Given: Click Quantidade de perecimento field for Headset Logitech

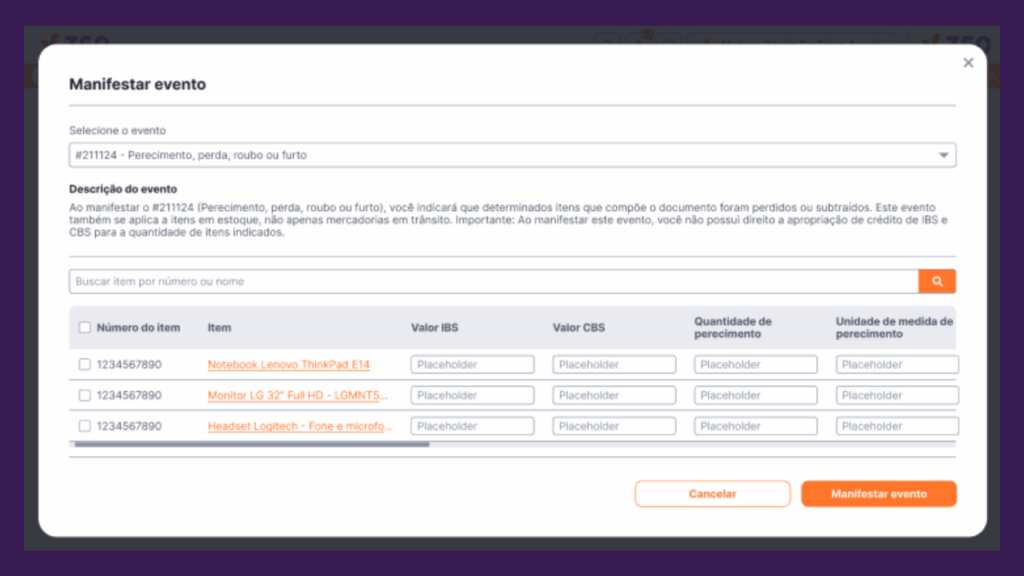Looking at the screenshot, I should click(x=755, y=426).
